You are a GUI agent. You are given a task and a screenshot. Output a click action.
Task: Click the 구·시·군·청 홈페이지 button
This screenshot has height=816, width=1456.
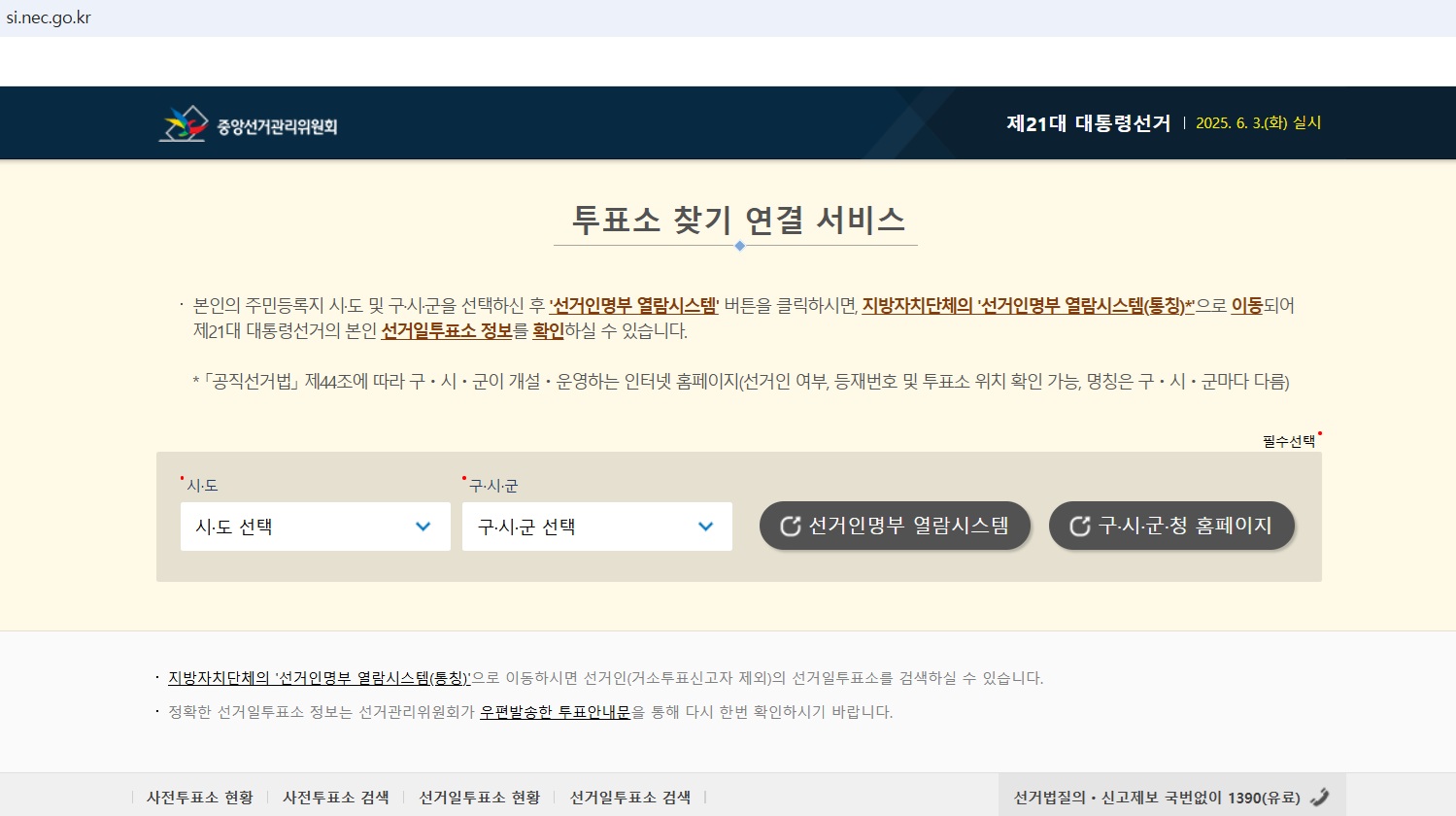pos(1171,525)
